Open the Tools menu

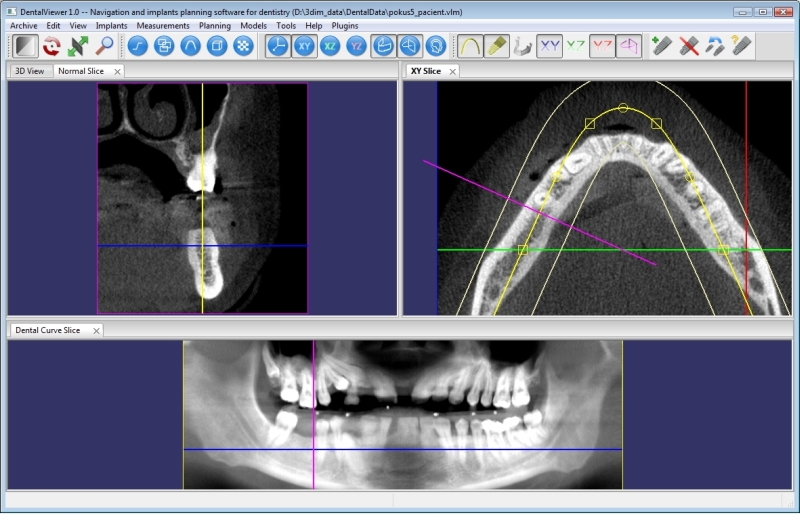tap(286, 26)
